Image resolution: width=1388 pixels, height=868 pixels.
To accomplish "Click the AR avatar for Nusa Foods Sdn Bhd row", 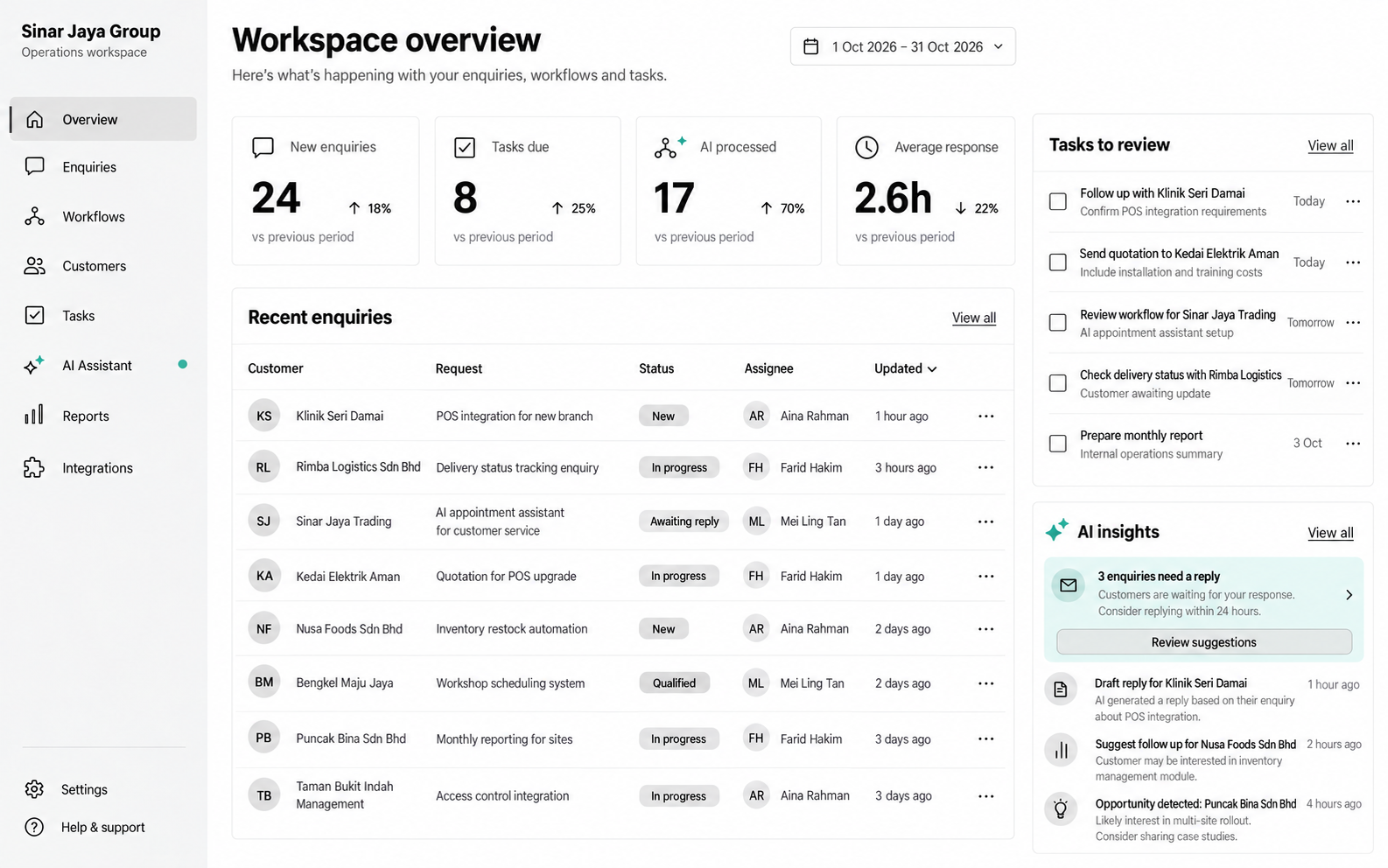I will (x=757, y=629).
